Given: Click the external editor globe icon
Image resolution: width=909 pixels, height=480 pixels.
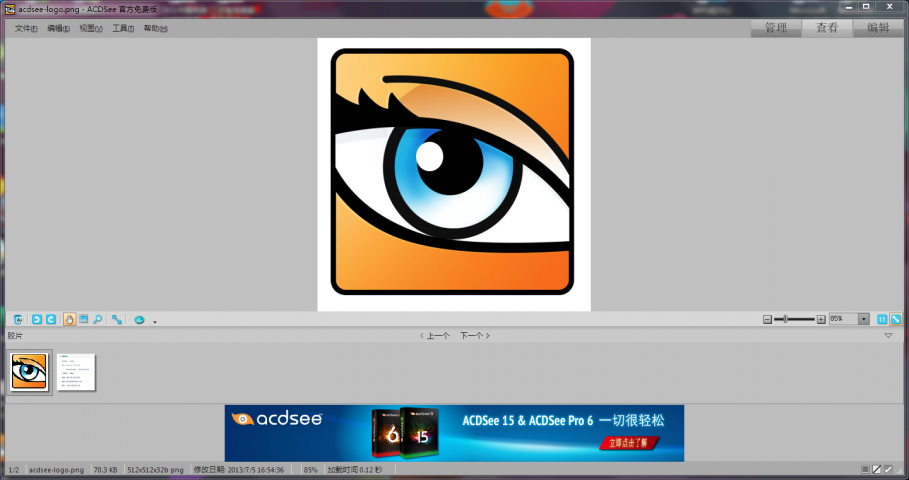Looking at the screenshot, I should tap(140, 319).
